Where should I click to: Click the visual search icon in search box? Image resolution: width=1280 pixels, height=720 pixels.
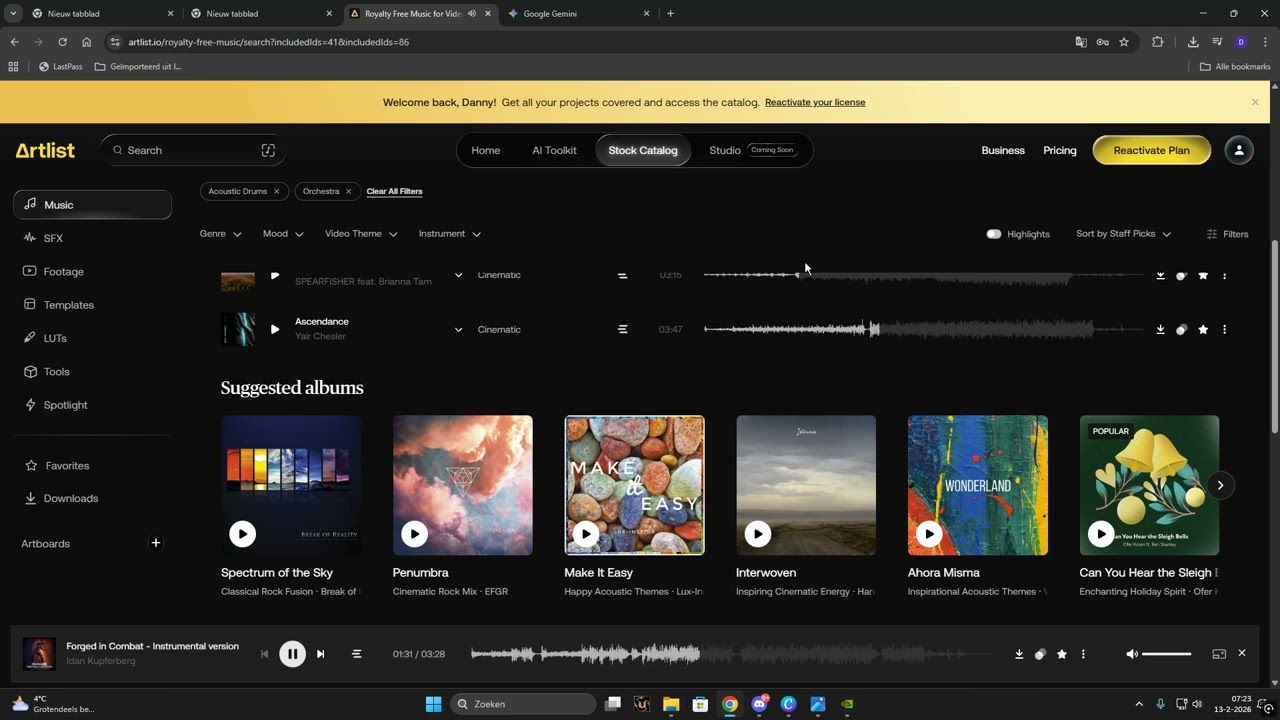(x=268, y=150)
